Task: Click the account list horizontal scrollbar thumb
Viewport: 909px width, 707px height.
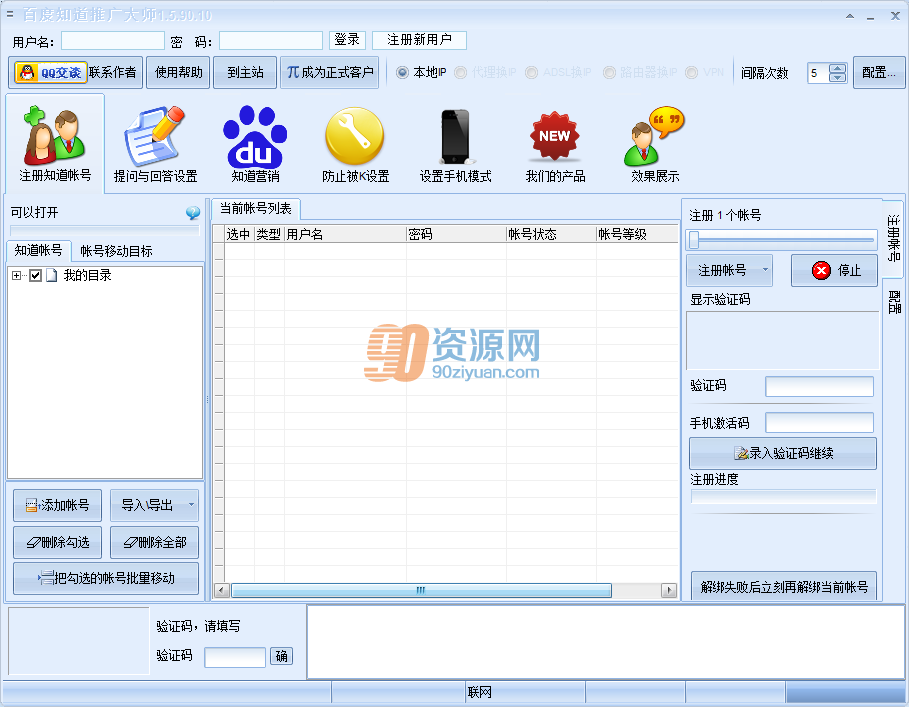Action: coord(421,591)
